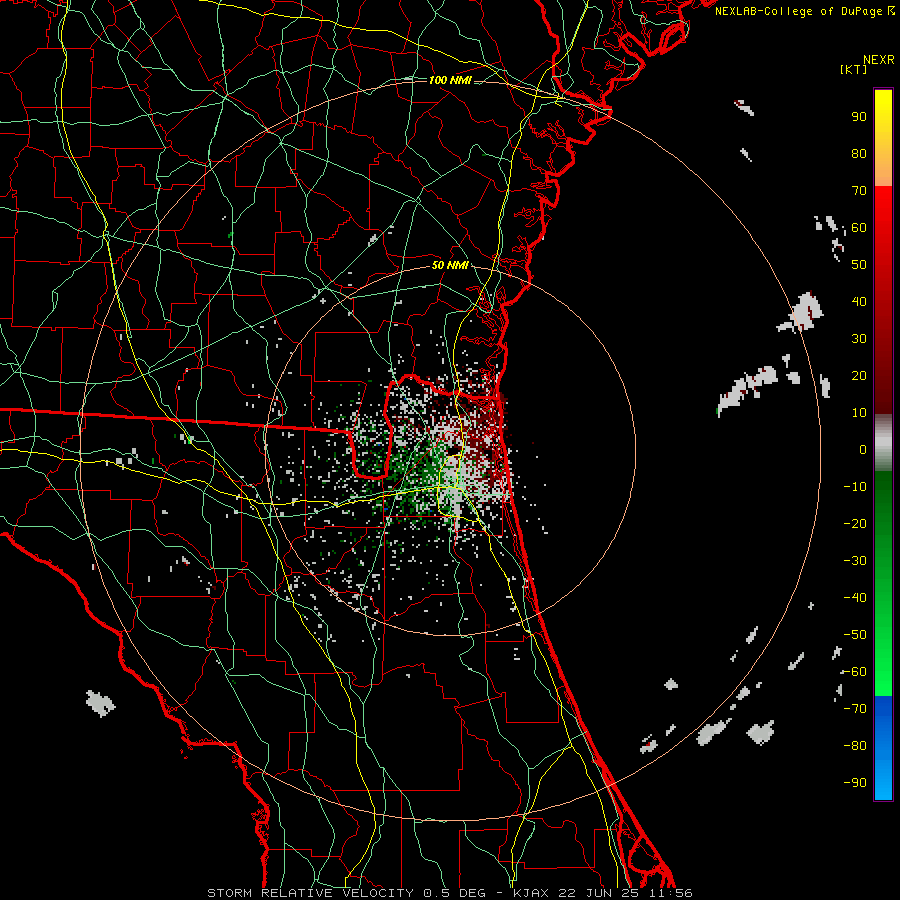Click the 40 value on the velocity scale
This screenshot has width=900, height=900.
(x=859, y=301)
